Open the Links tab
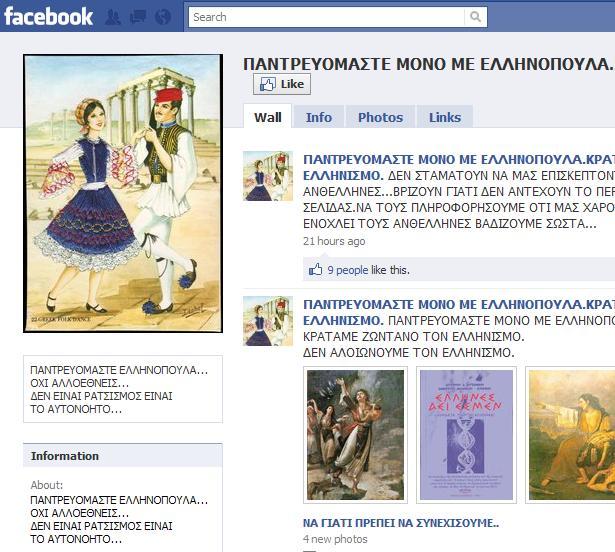 [x=445, y=117]
